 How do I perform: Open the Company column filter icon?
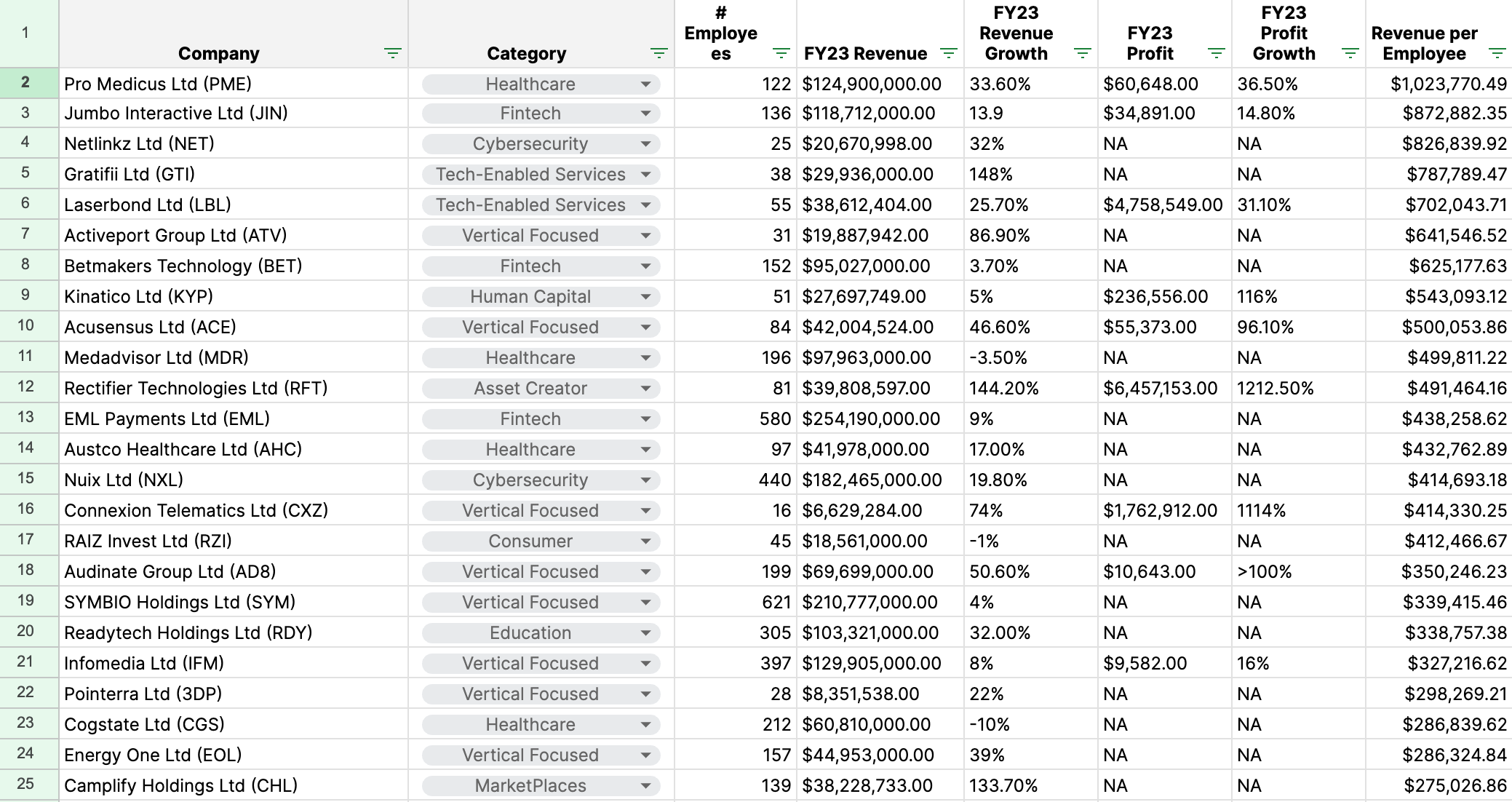pyautogui.click(x=392, y=53)
